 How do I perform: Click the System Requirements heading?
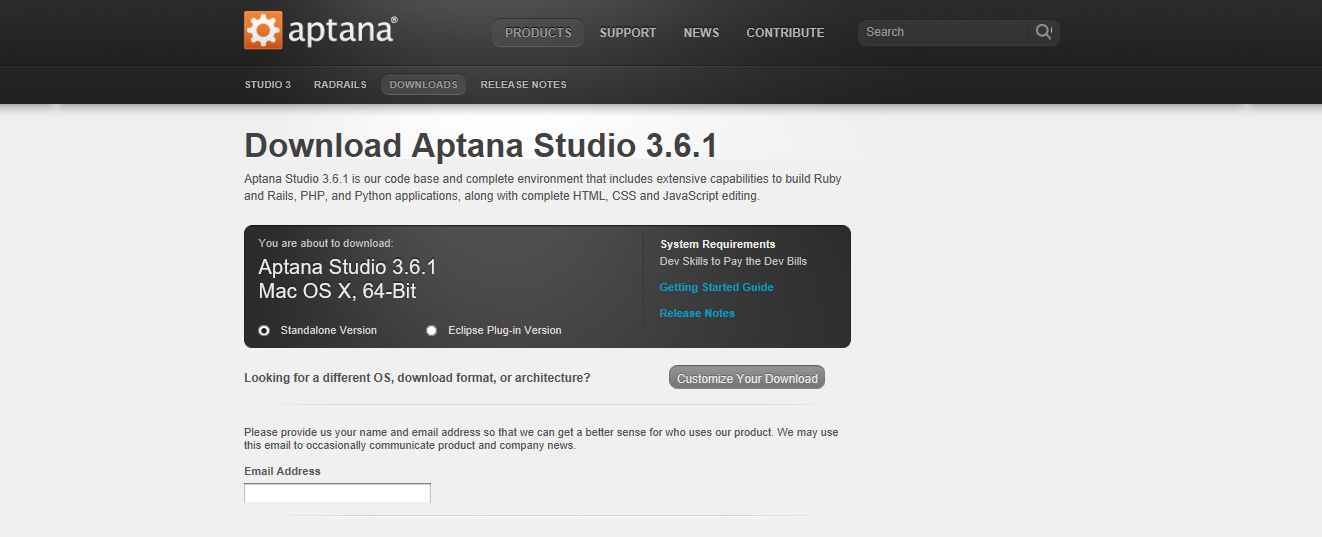click(x=718, y=244)
